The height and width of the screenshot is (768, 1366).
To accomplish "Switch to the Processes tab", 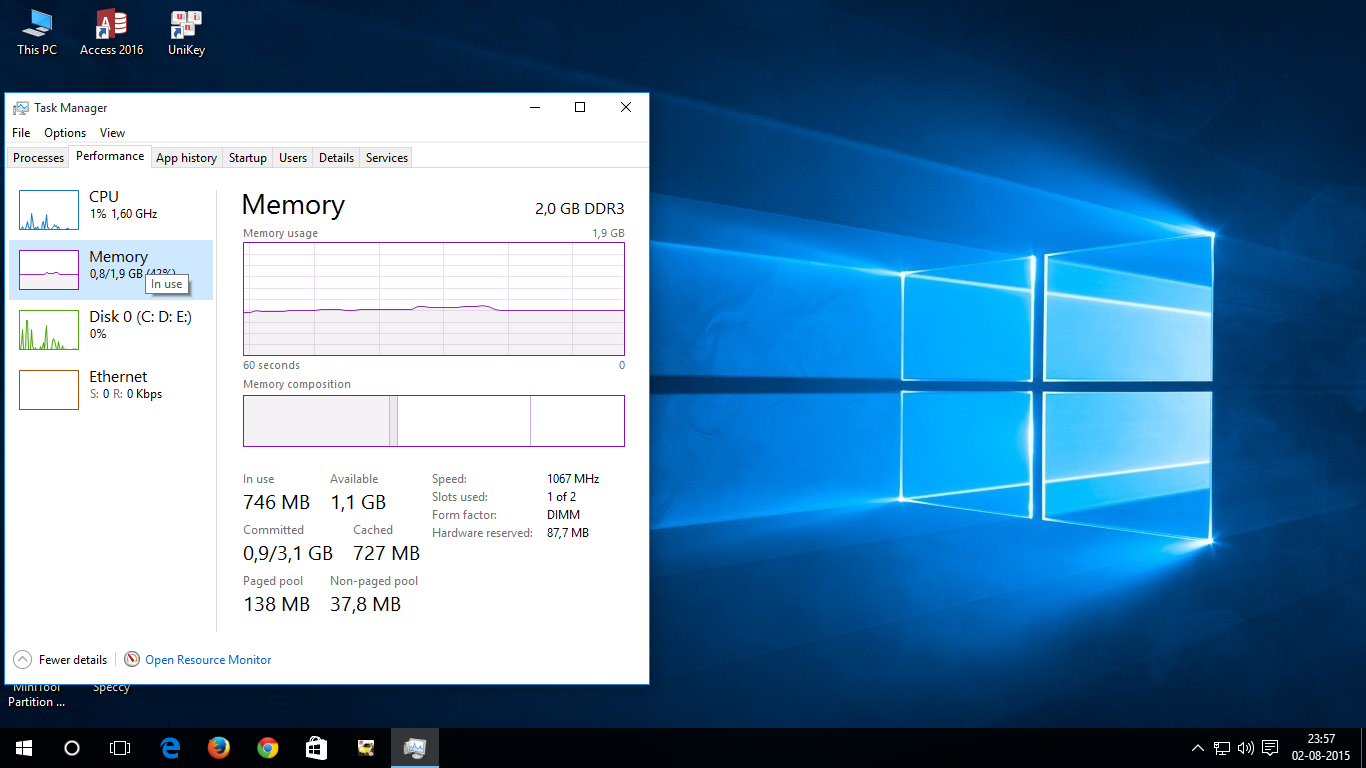I will point(39,158).
